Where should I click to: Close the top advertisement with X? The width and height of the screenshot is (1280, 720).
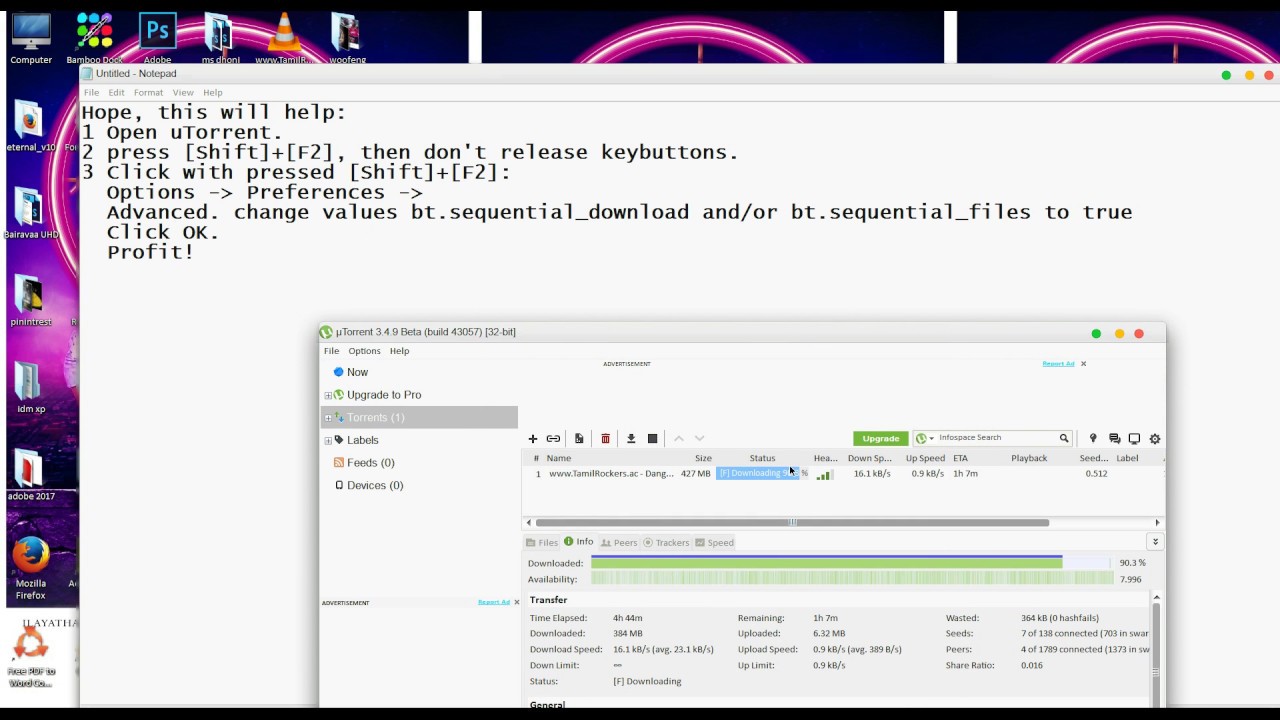click(x=1083, y=364)
